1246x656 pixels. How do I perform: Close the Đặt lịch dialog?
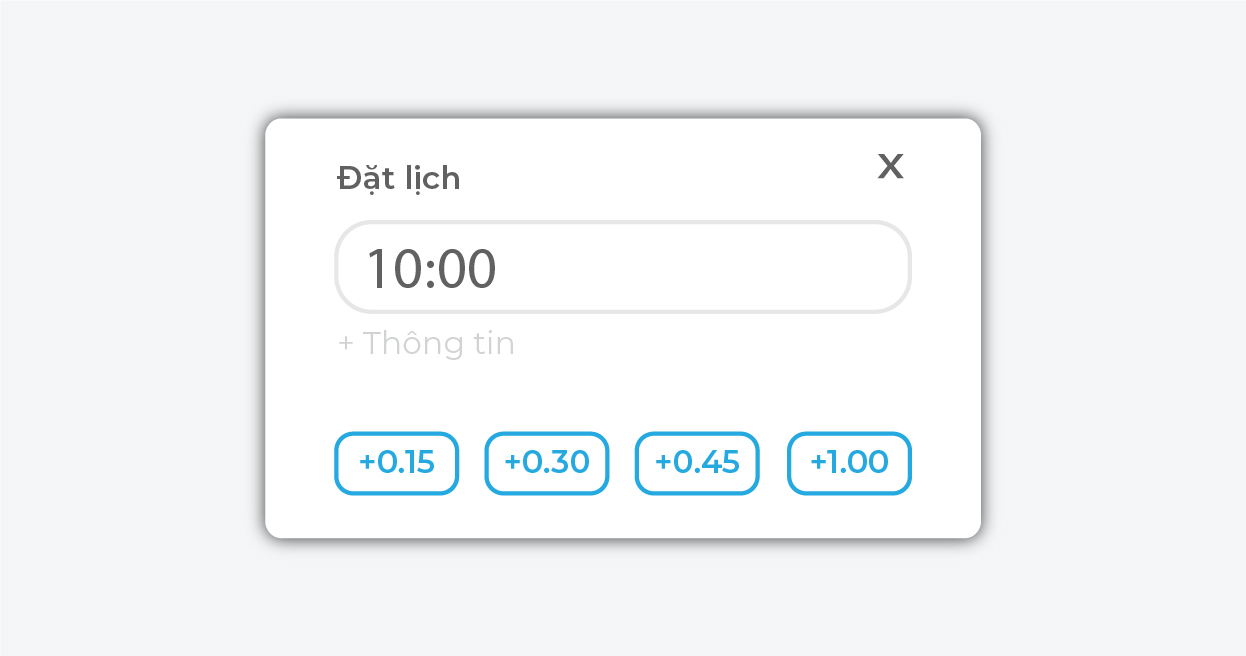tap(890, 167)
